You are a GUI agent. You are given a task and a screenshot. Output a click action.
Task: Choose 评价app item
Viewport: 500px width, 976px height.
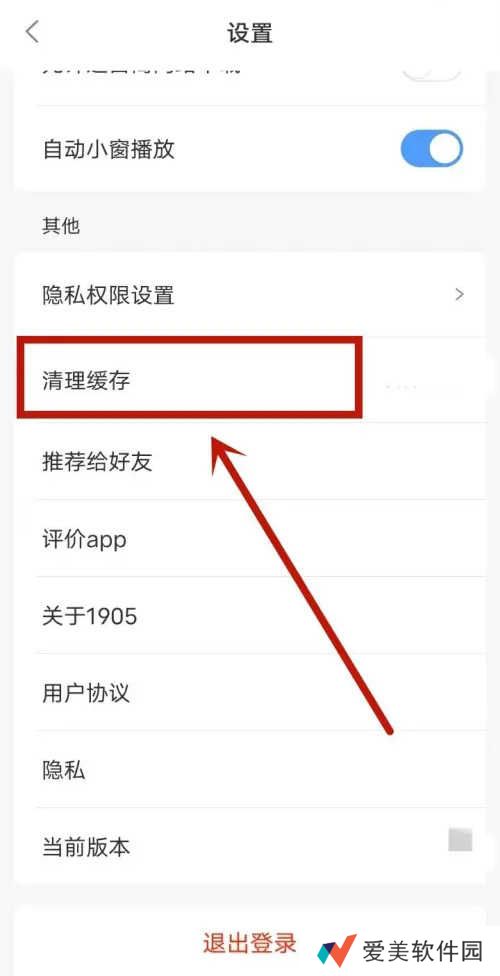(x=249, y=538)
